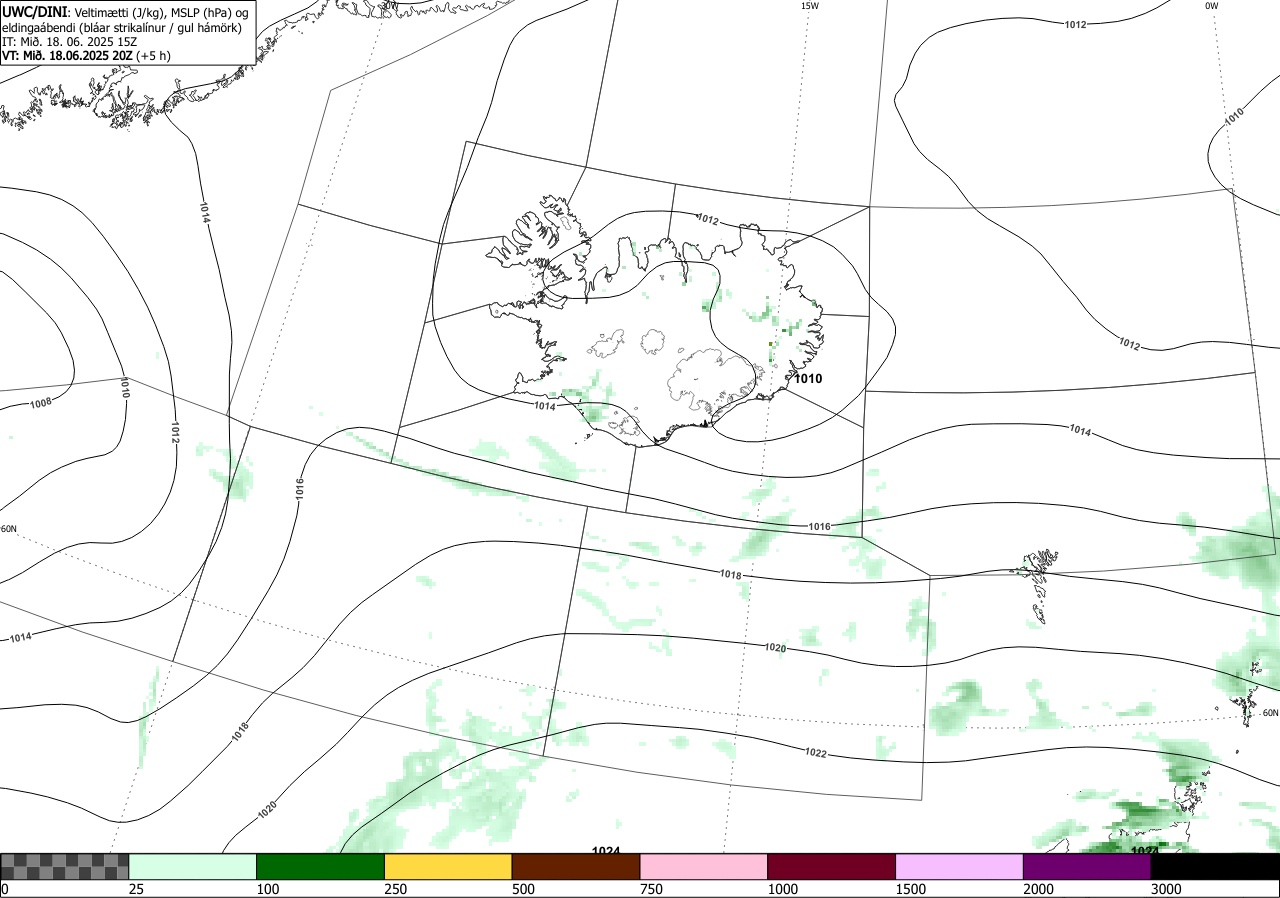The height and width of the screenshot is (898, 1280).
Task: Click the legend value '500'
Action: pyautogui.click(x=524, y=889)
